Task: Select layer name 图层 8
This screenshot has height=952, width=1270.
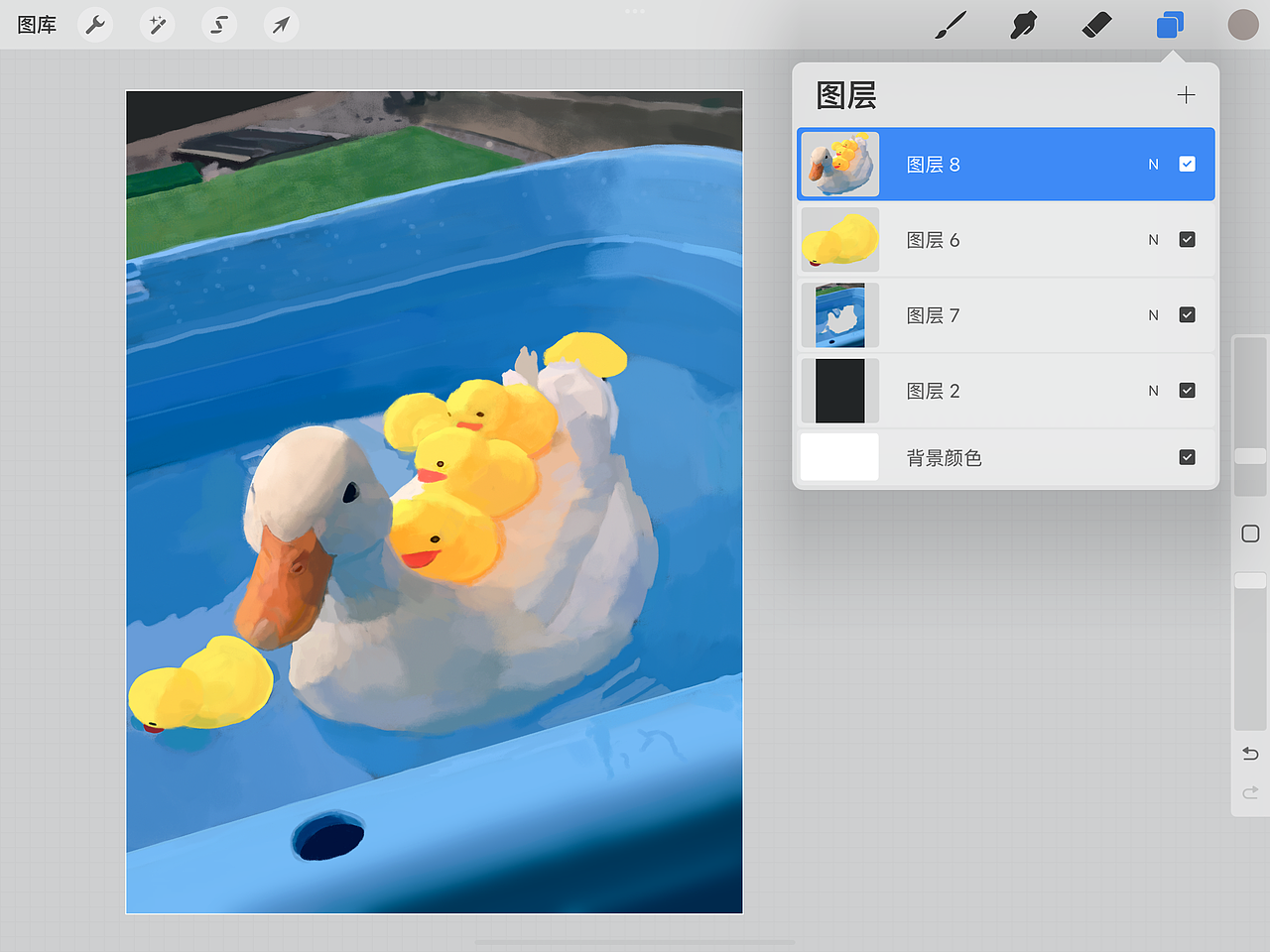Action: tap(933, 165)
